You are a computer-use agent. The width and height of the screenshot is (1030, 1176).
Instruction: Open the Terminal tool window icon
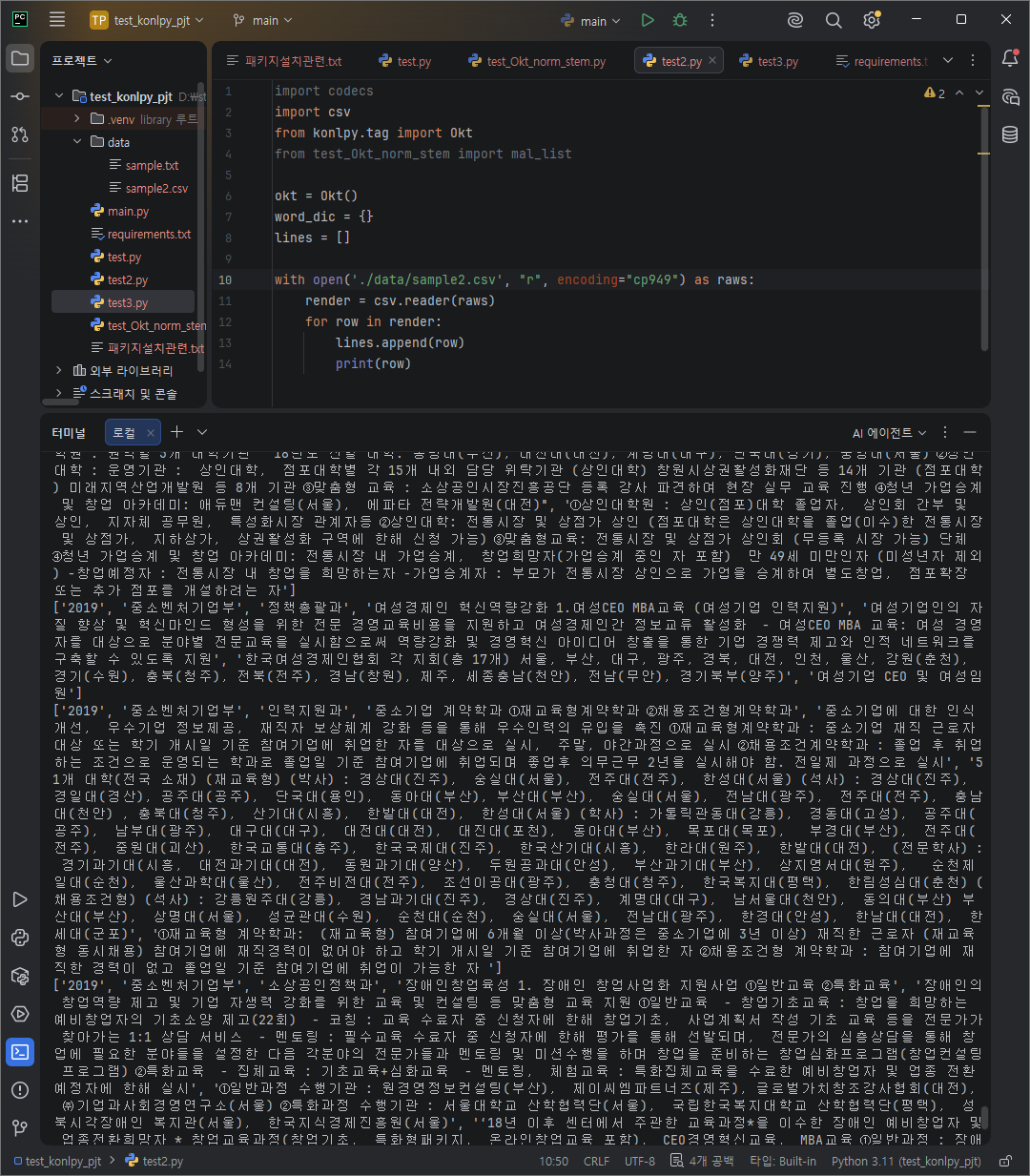tap(20, 1052)
